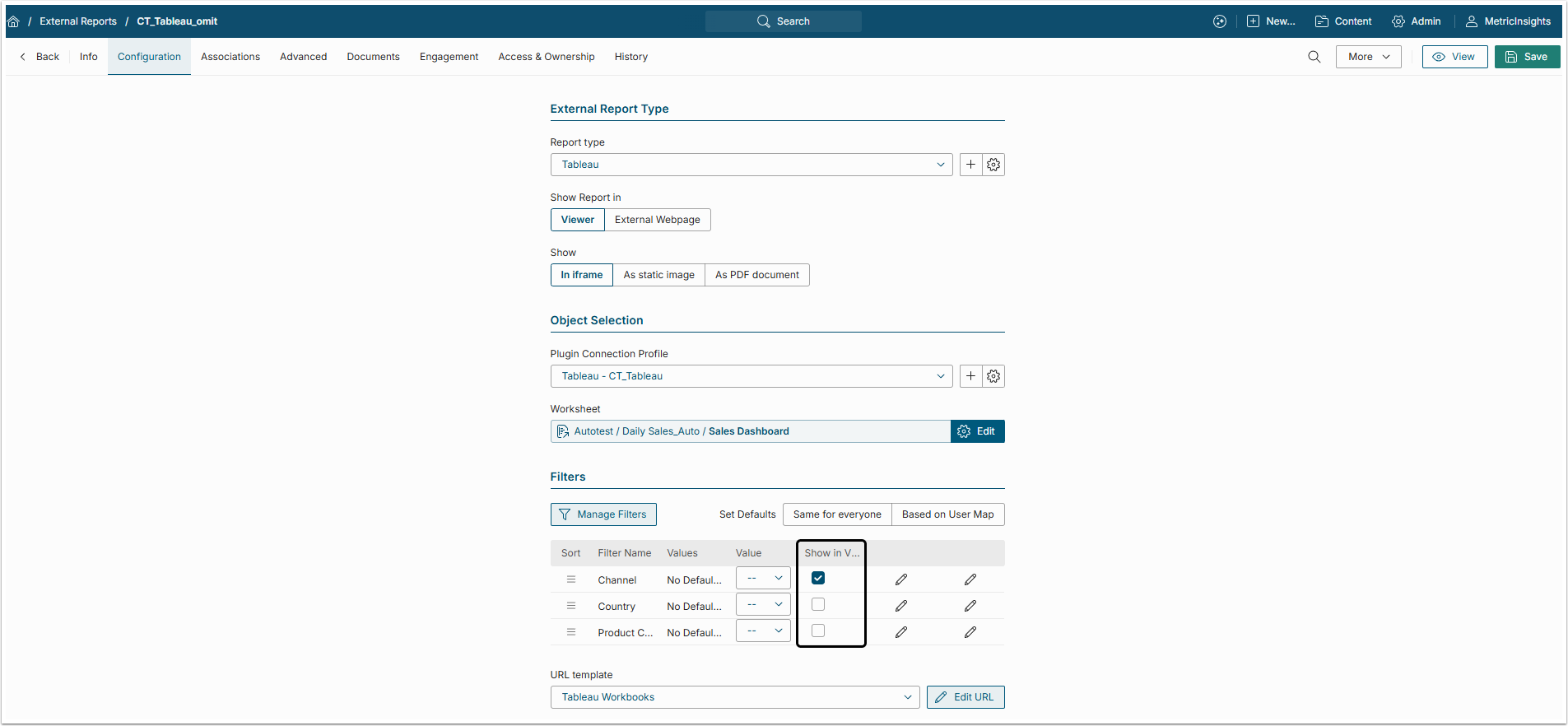The image size is (1568, 726).
Task: Click the search magnifier icon below header
Action: (1314, 57)
